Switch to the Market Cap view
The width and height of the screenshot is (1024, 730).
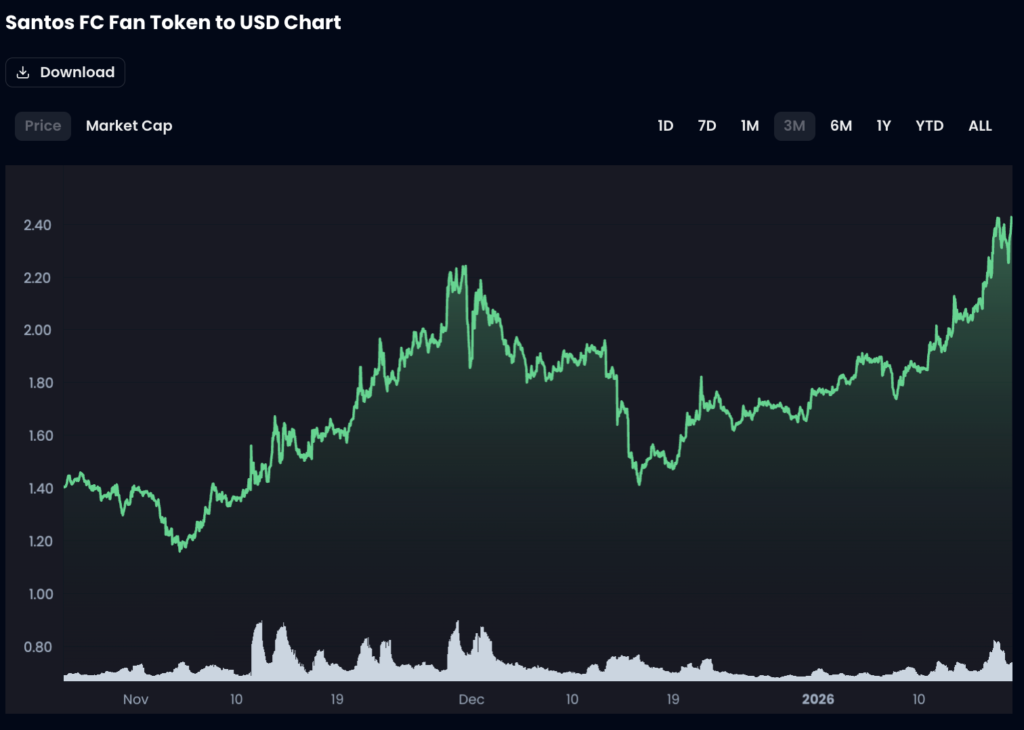pos(129,126)
